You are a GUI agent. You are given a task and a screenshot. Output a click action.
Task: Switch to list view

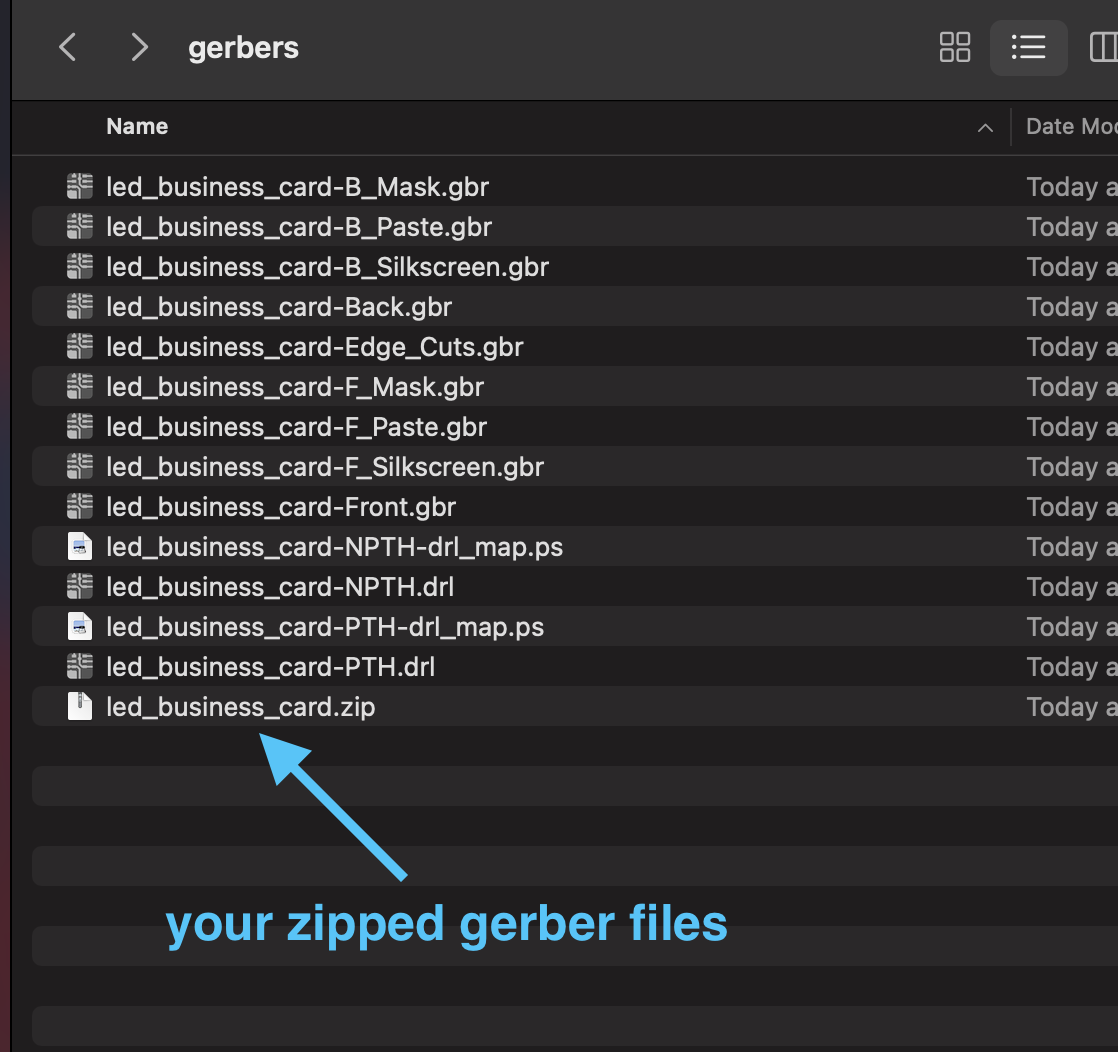click(1028, 48)
